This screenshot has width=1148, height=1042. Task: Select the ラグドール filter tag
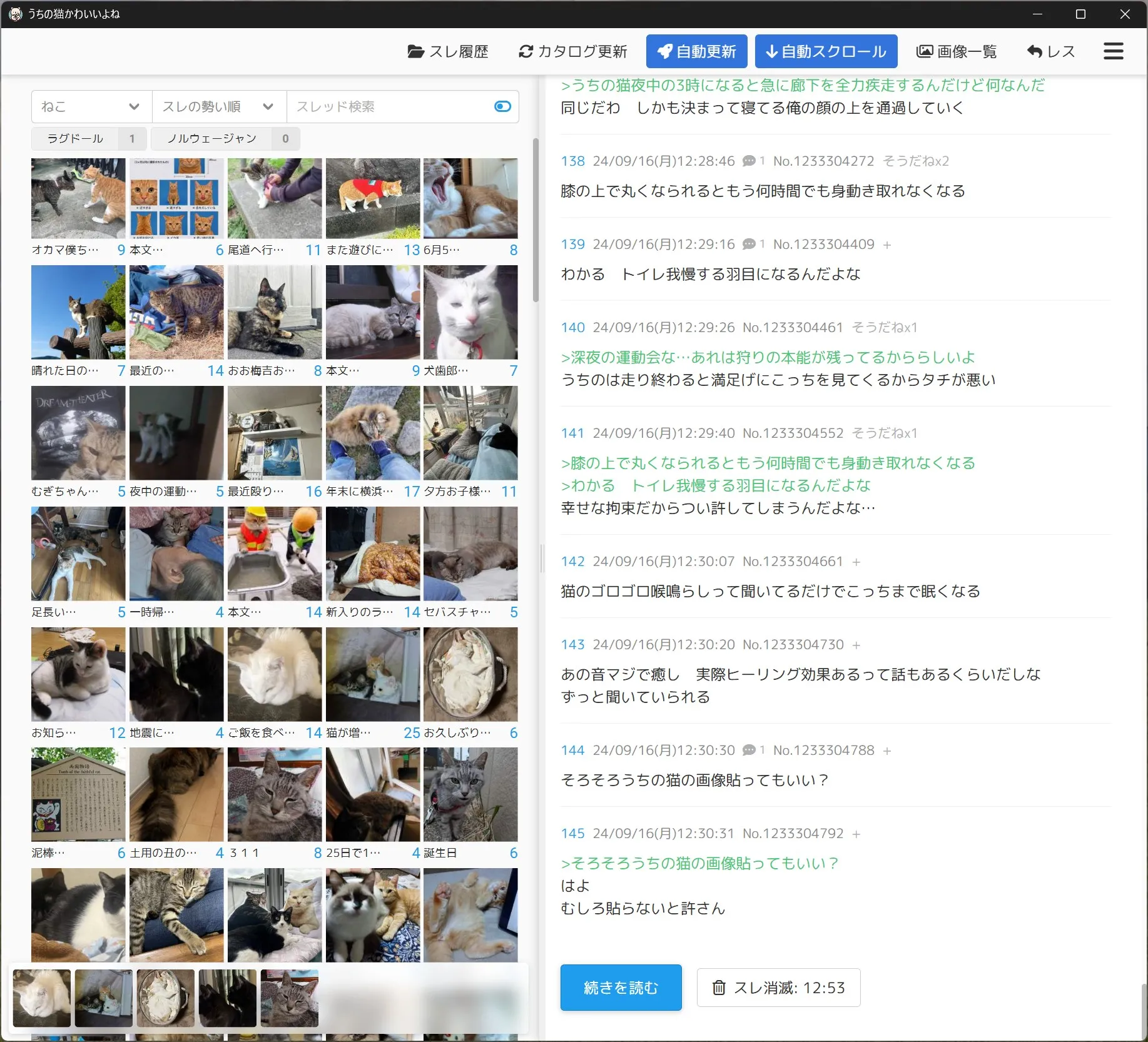tap(89, 139)
